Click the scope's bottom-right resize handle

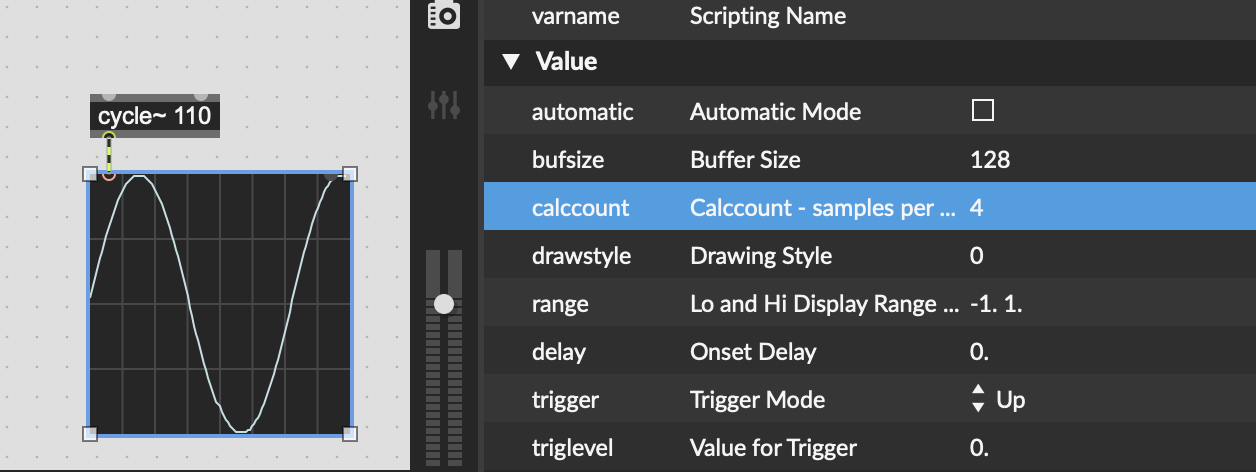point(350,433)
